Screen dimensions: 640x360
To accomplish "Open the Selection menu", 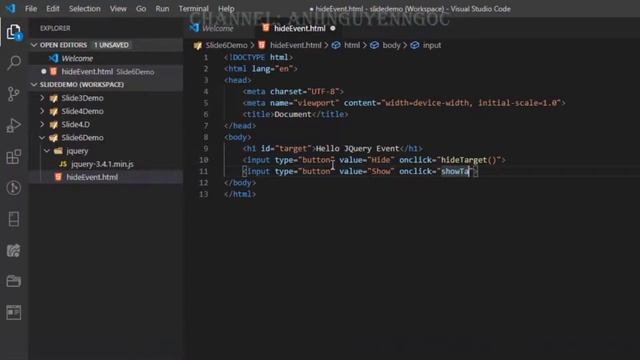I will click(x=84, y=9).
